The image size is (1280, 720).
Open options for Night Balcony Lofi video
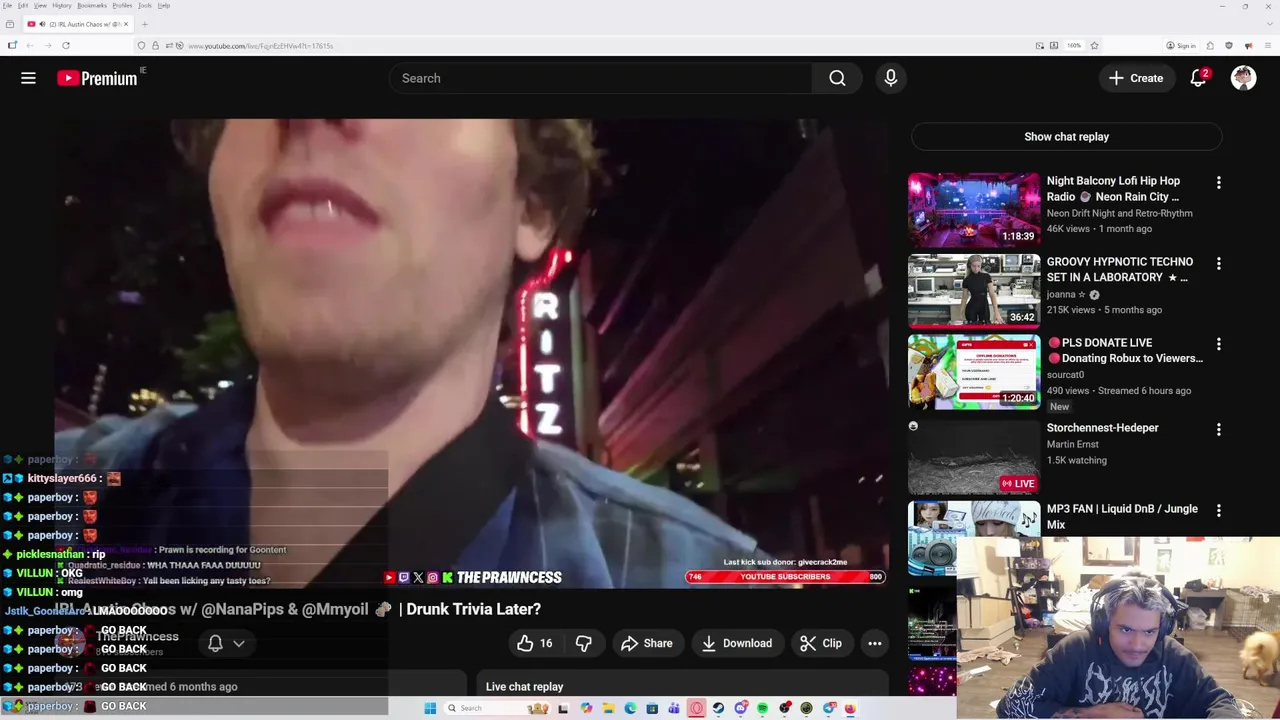(1218, 183)
